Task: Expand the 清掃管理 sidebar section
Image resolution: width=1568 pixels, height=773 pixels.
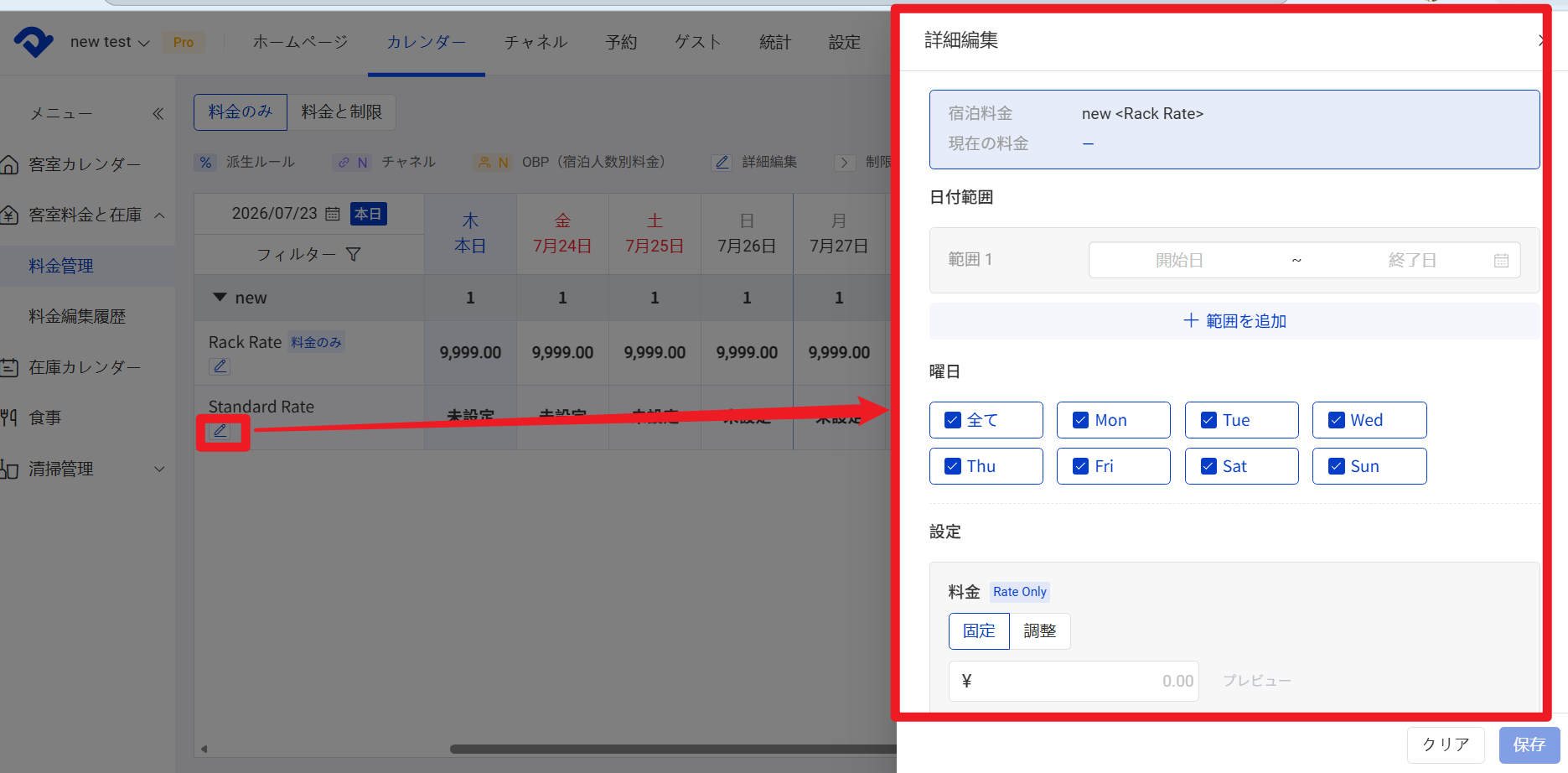Action: point(159,469)
